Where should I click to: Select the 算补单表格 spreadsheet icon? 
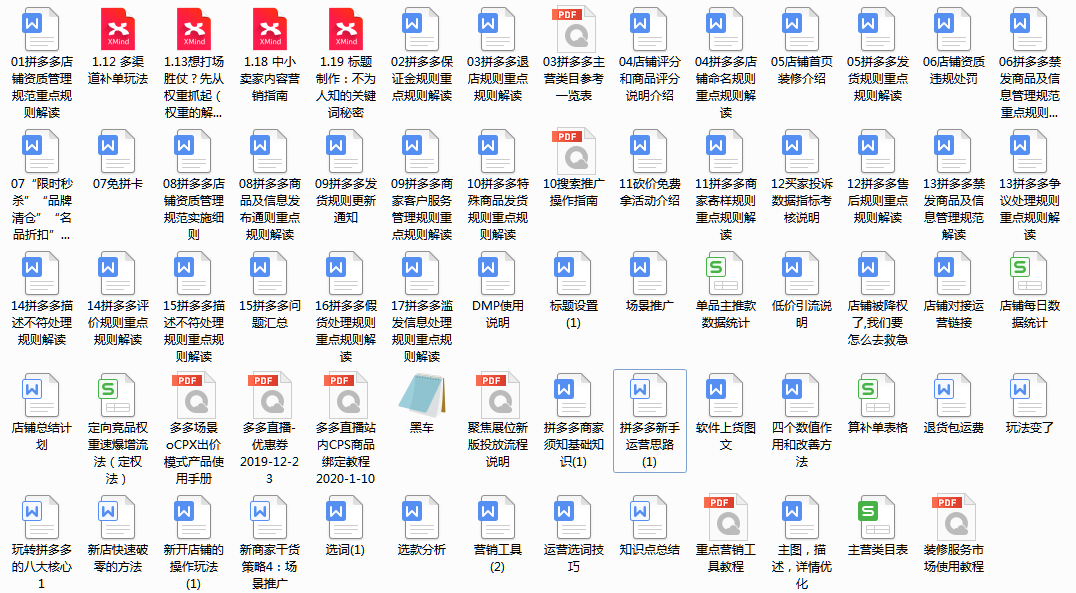(878, 395)
